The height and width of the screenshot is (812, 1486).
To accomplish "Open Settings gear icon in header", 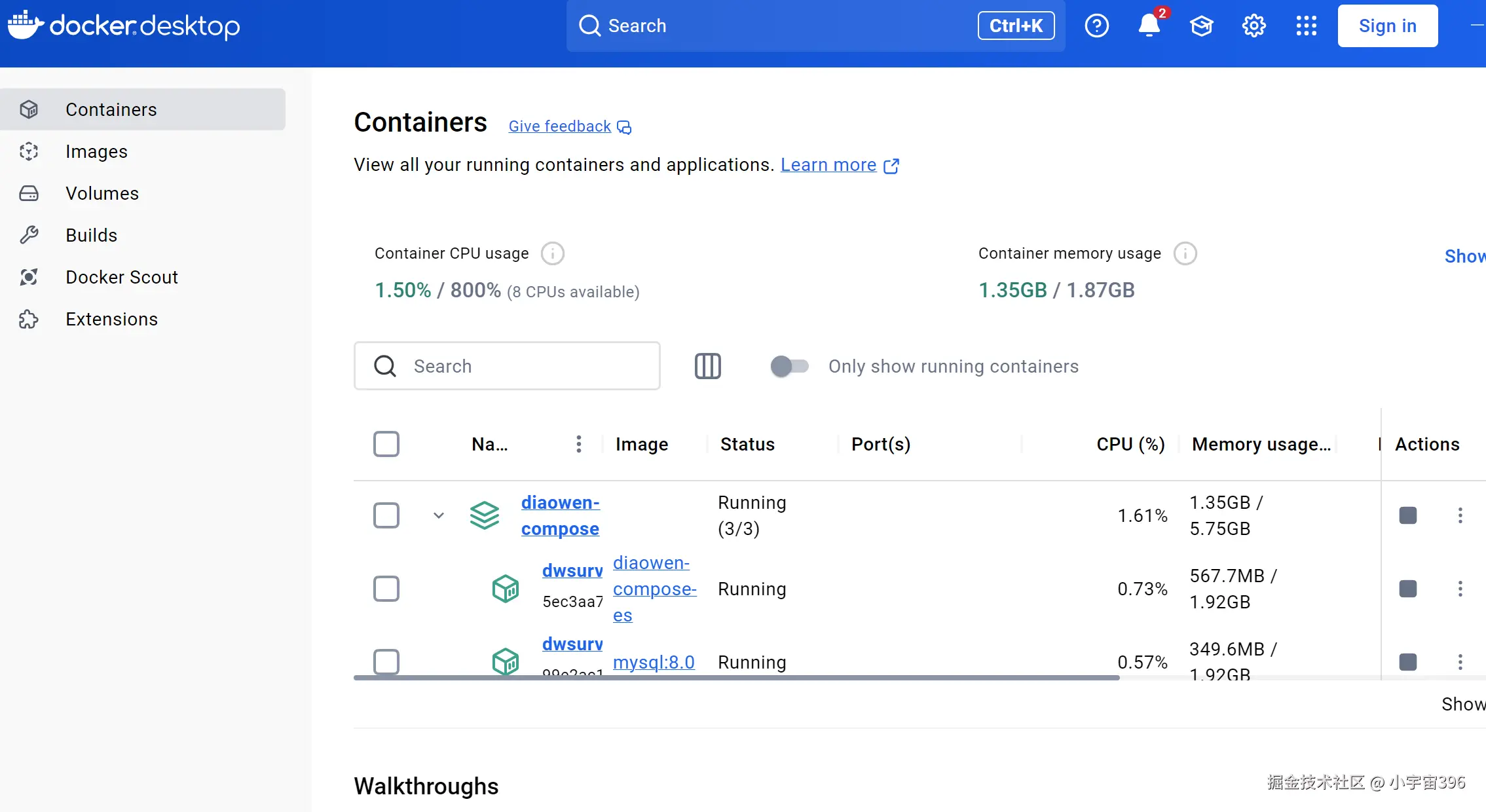I will (x=1254, y=26).
